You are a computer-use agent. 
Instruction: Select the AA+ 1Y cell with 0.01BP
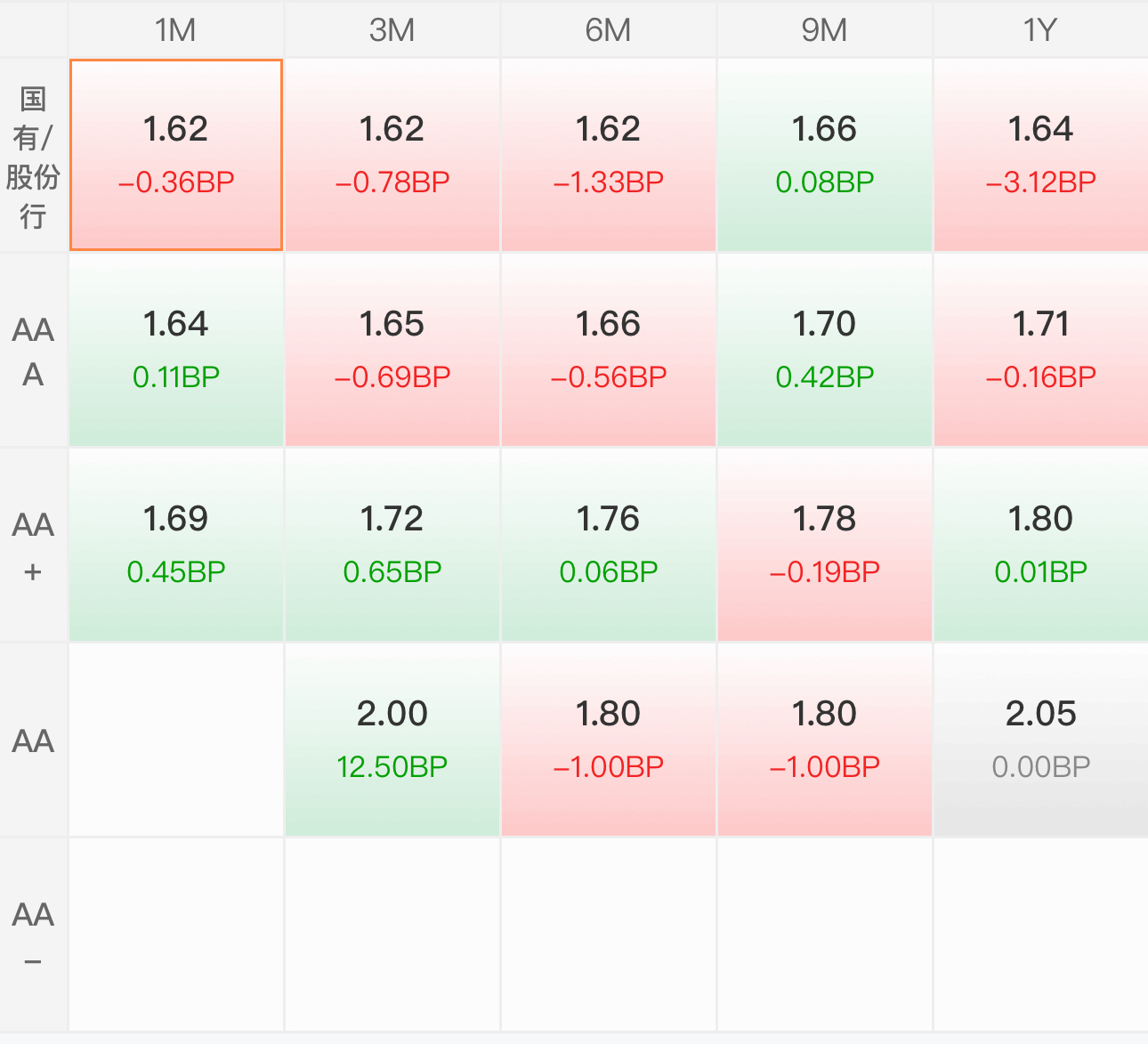pos(1041,546)
